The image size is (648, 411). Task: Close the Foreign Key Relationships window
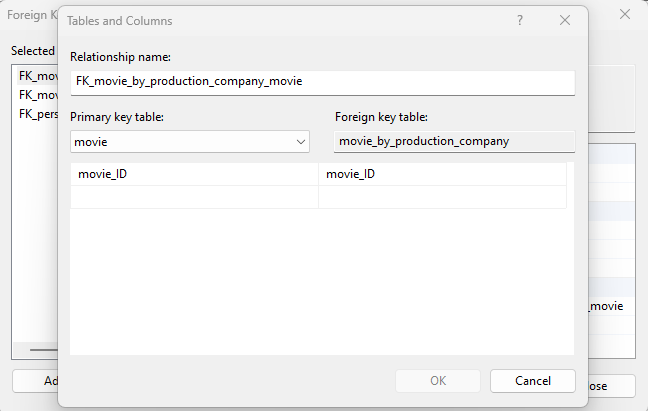[625, 15]
